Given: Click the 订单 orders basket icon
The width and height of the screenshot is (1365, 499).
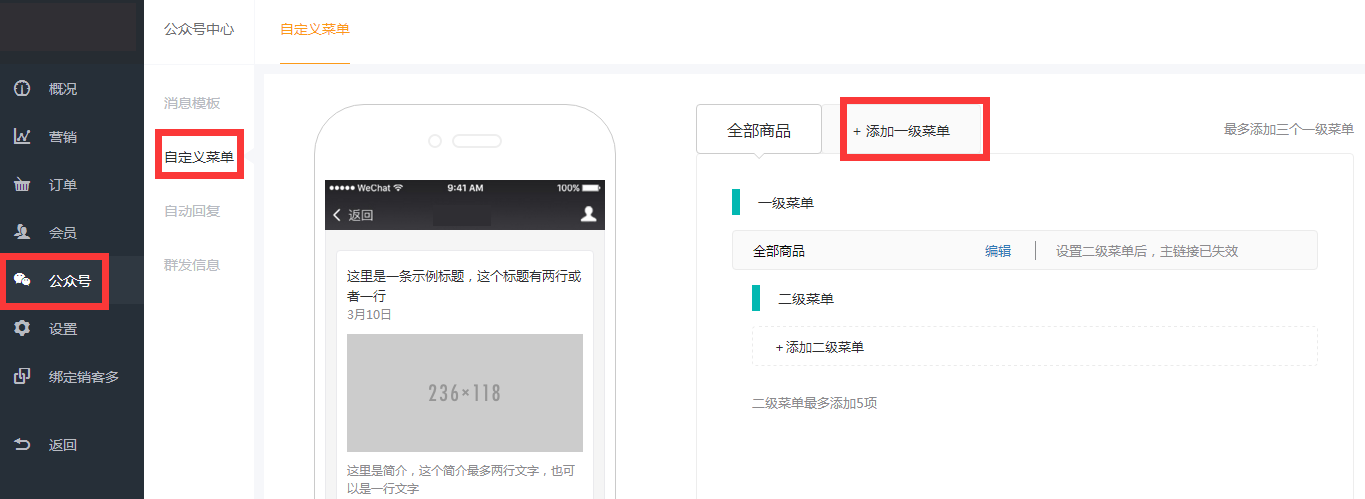Looking at the screenshot, I should pyautogui.click(x=22, y=185).
